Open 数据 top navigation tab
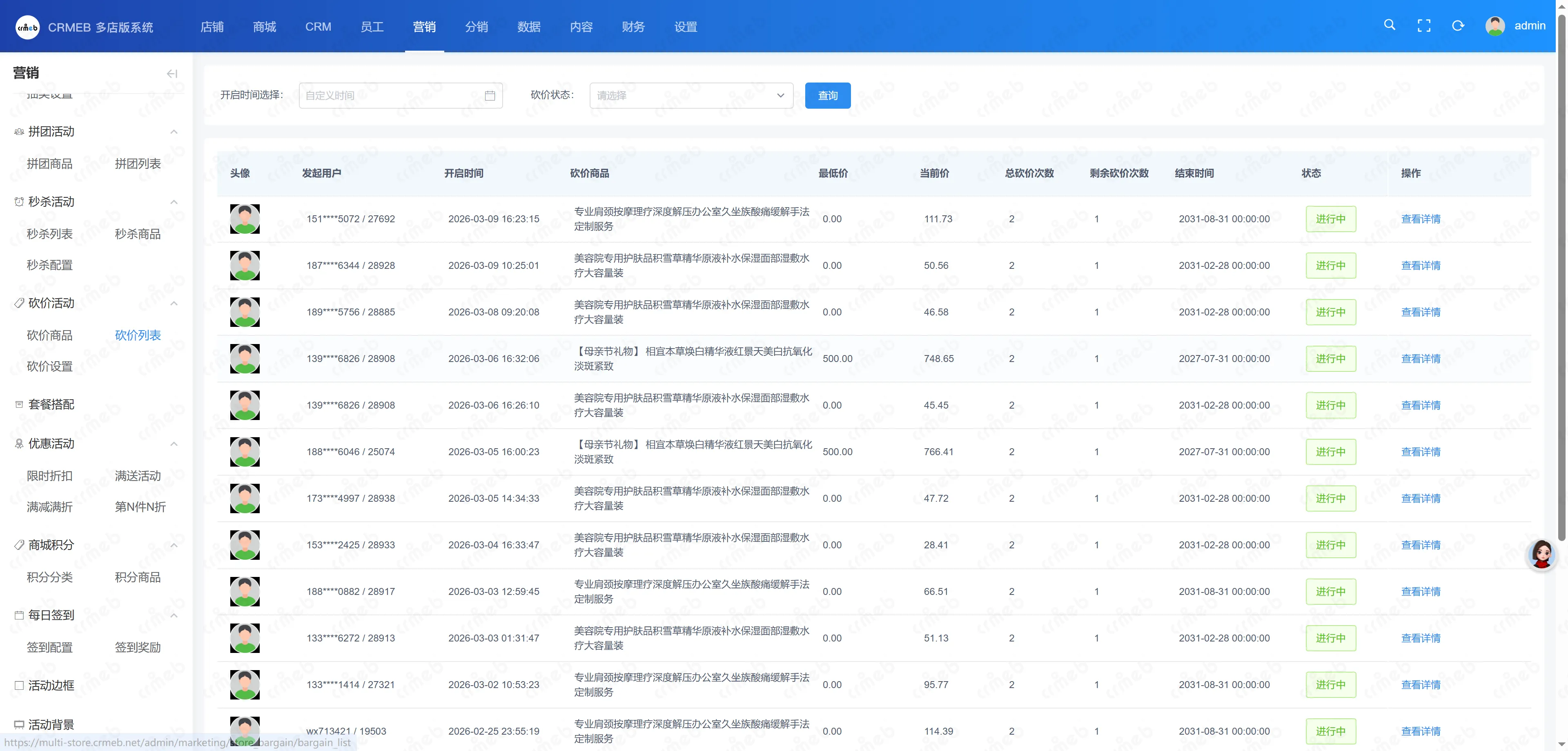Screen dimensions: 1568x751 pos(529,27)
